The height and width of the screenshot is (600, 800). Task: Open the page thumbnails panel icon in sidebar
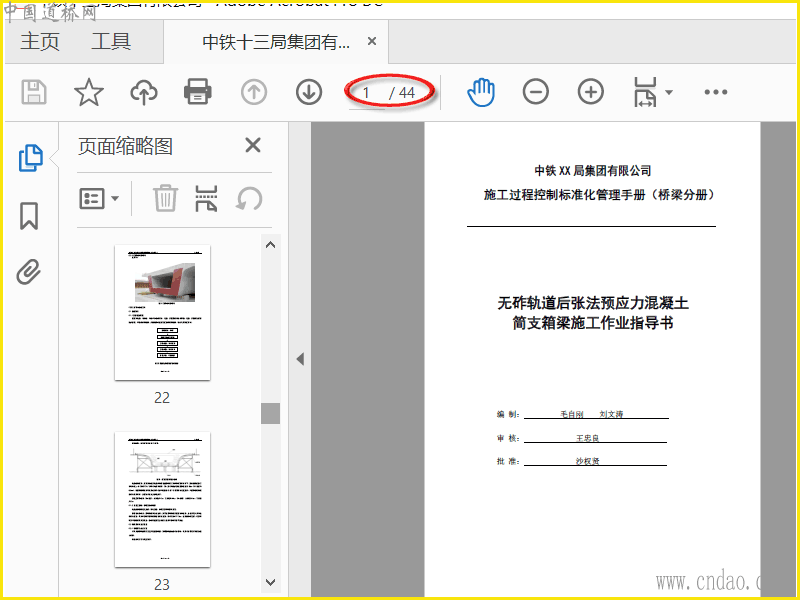[x=30, y=158]
